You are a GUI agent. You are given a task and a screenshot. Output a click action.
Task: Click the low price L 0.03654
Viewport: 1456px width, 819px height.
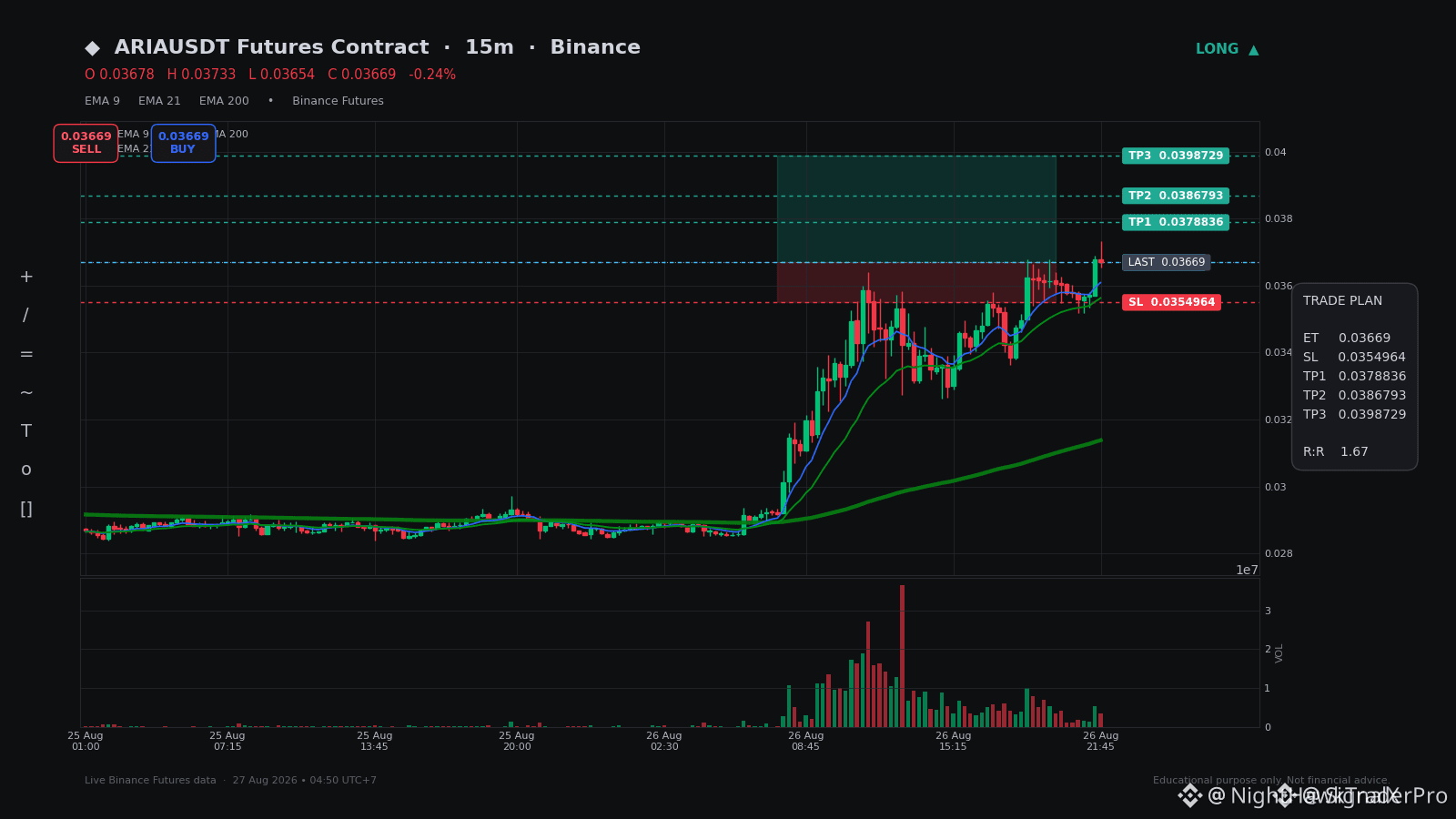point(281,75)
